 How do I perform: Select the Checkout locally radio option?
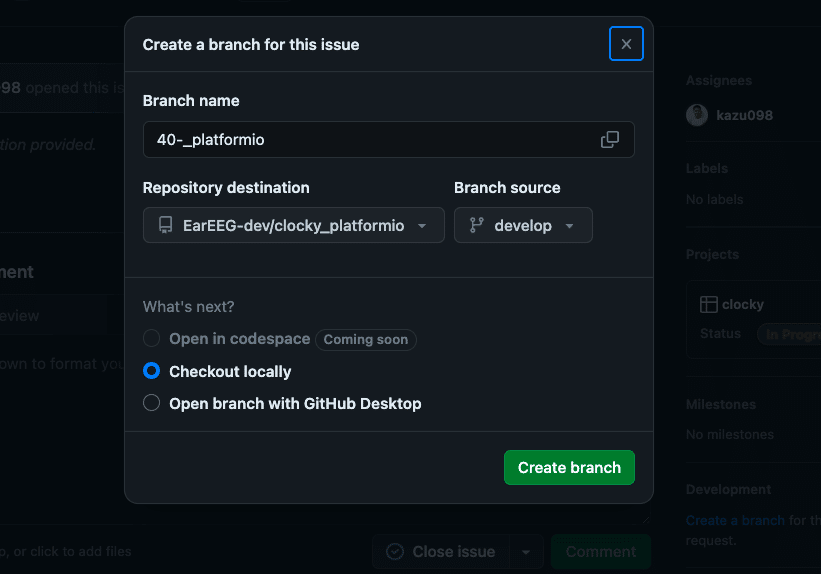point(151,371)
